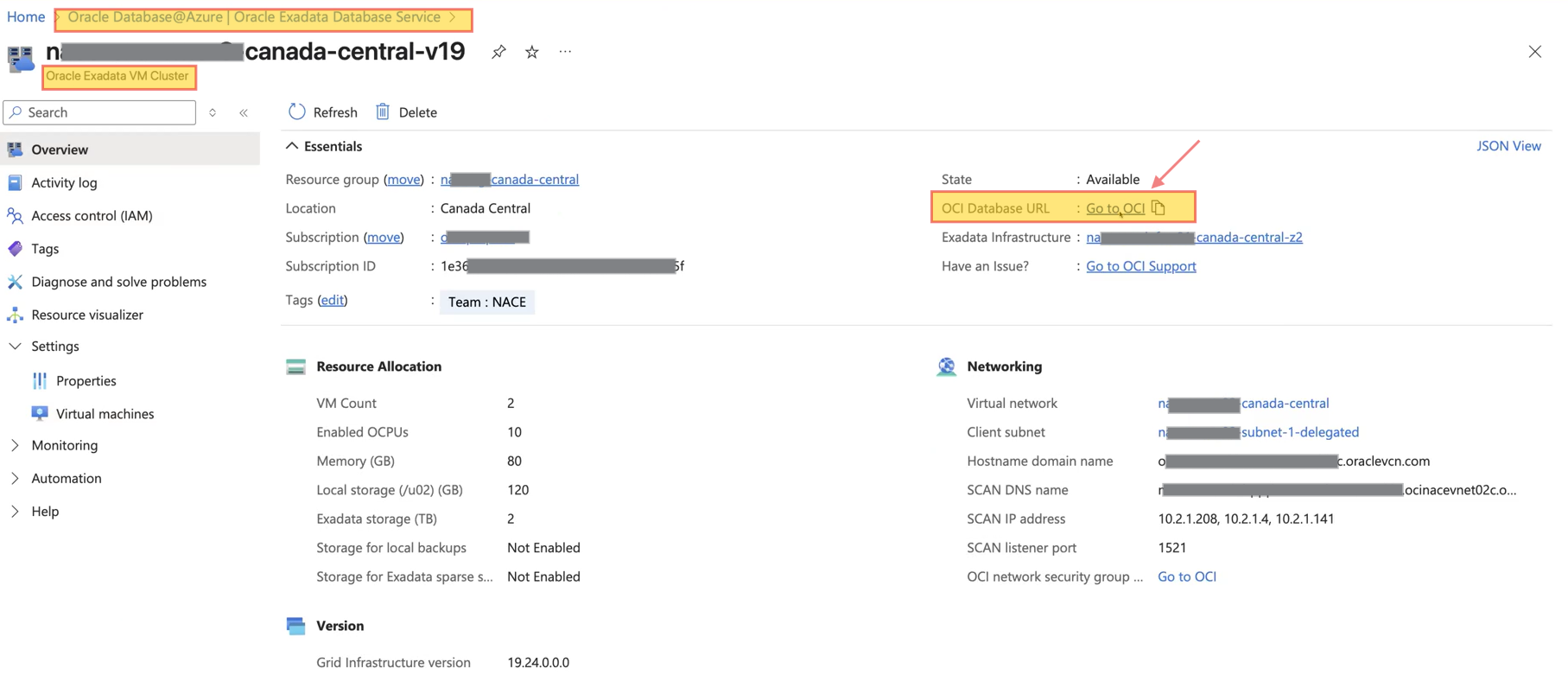Expand the Automation menu group
Image resolution: width=1568 pixels, height=675 pixels.
point(15,478)
